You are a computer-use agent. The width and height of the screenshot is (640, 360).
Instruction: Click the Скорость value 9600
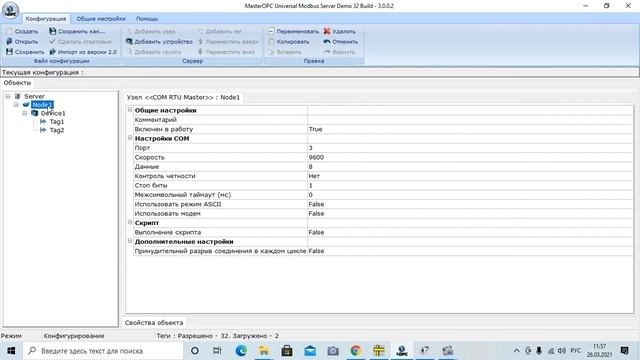tap(470, 157)
